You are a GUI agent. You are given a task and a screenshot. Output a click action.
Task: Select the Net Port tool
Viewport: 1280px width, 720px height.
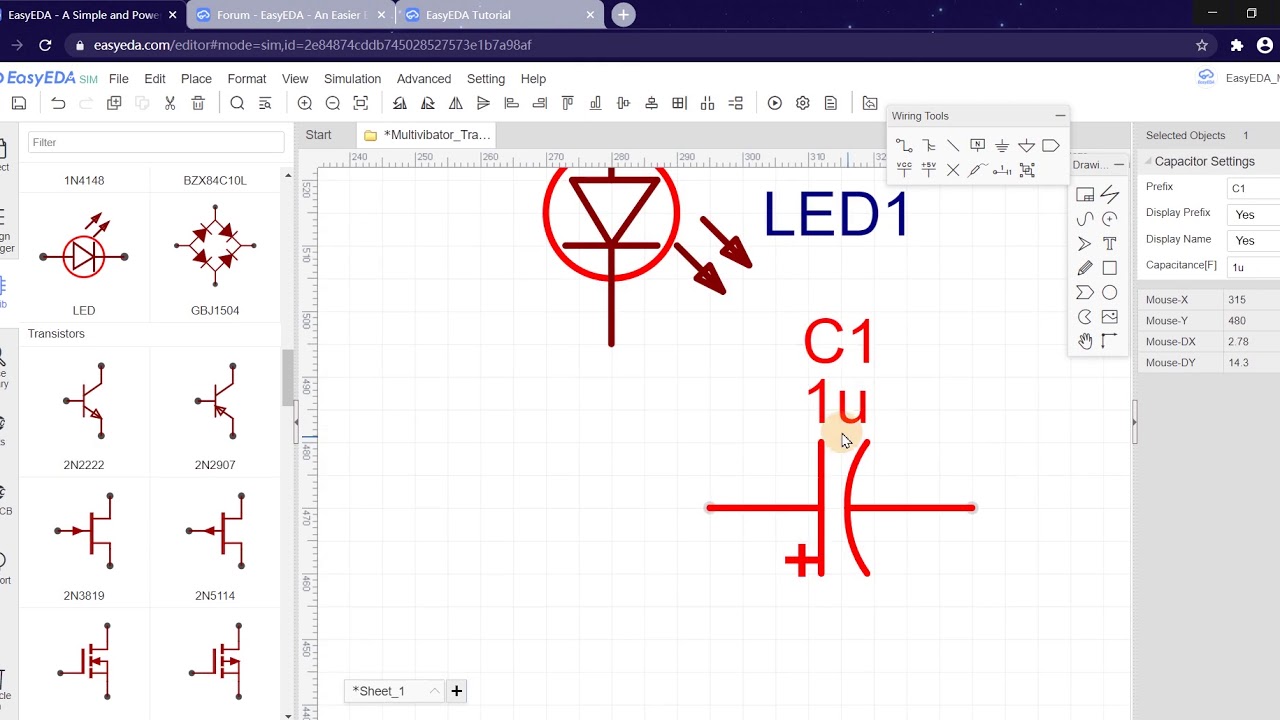[1051, 146]
